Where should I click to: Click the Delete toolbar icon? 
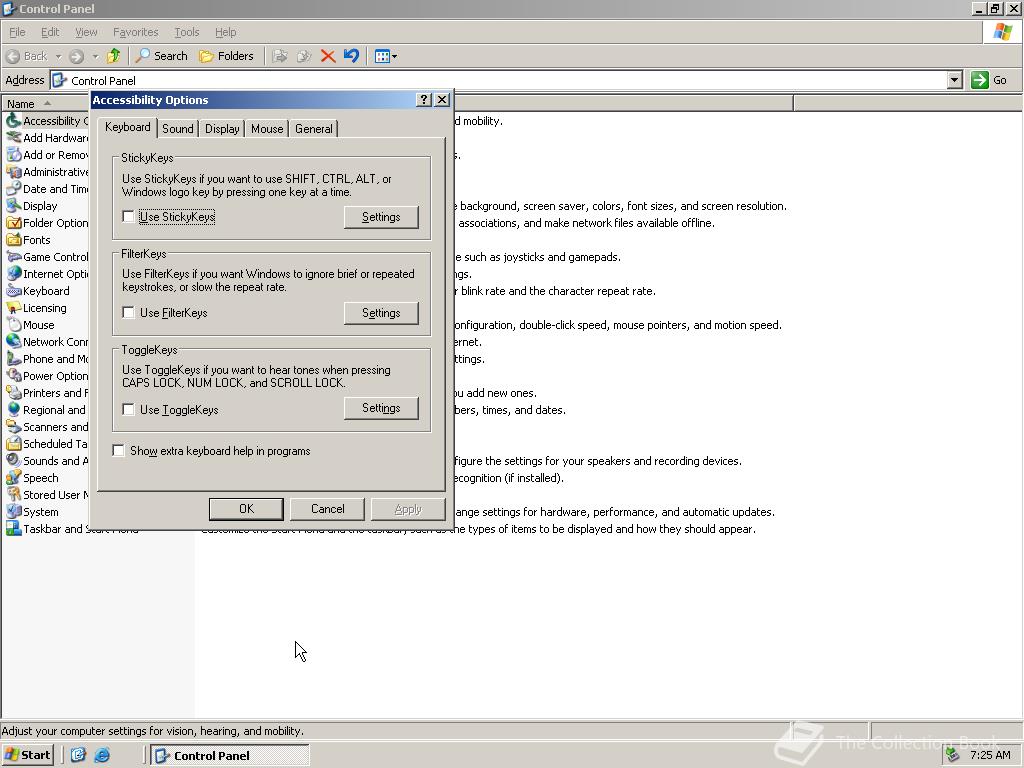click(328, 56)
